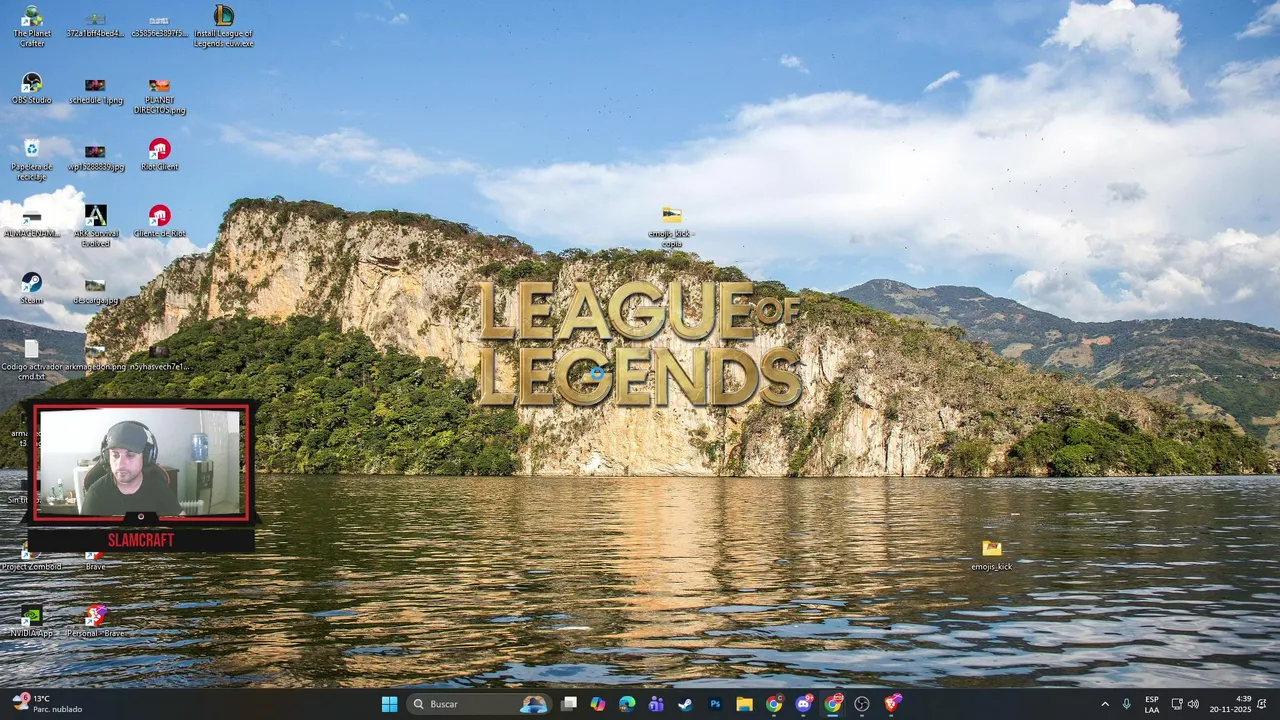Open the Riot Client desktop shortcut

(x=159, y=155)
